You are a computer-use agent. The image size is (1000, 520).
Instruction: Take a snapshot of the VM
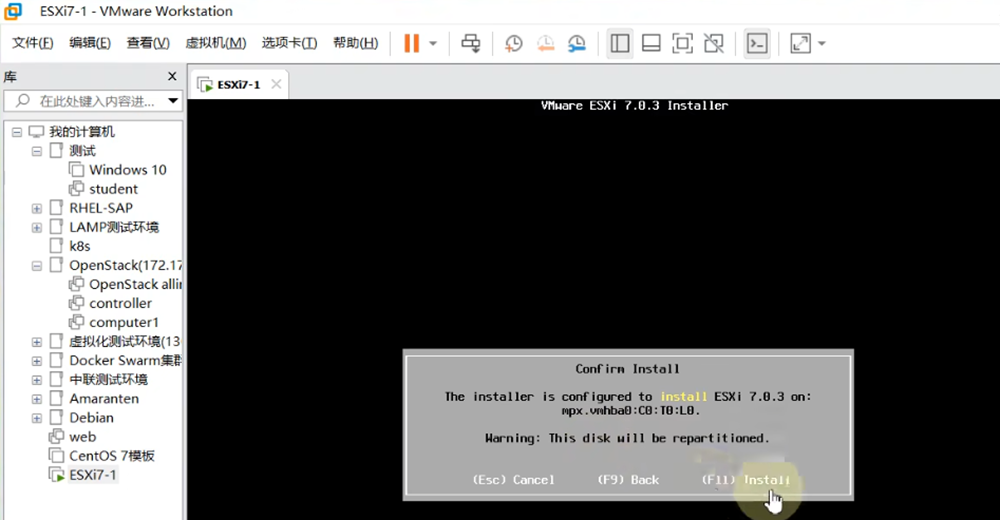(x=513, y=43)
